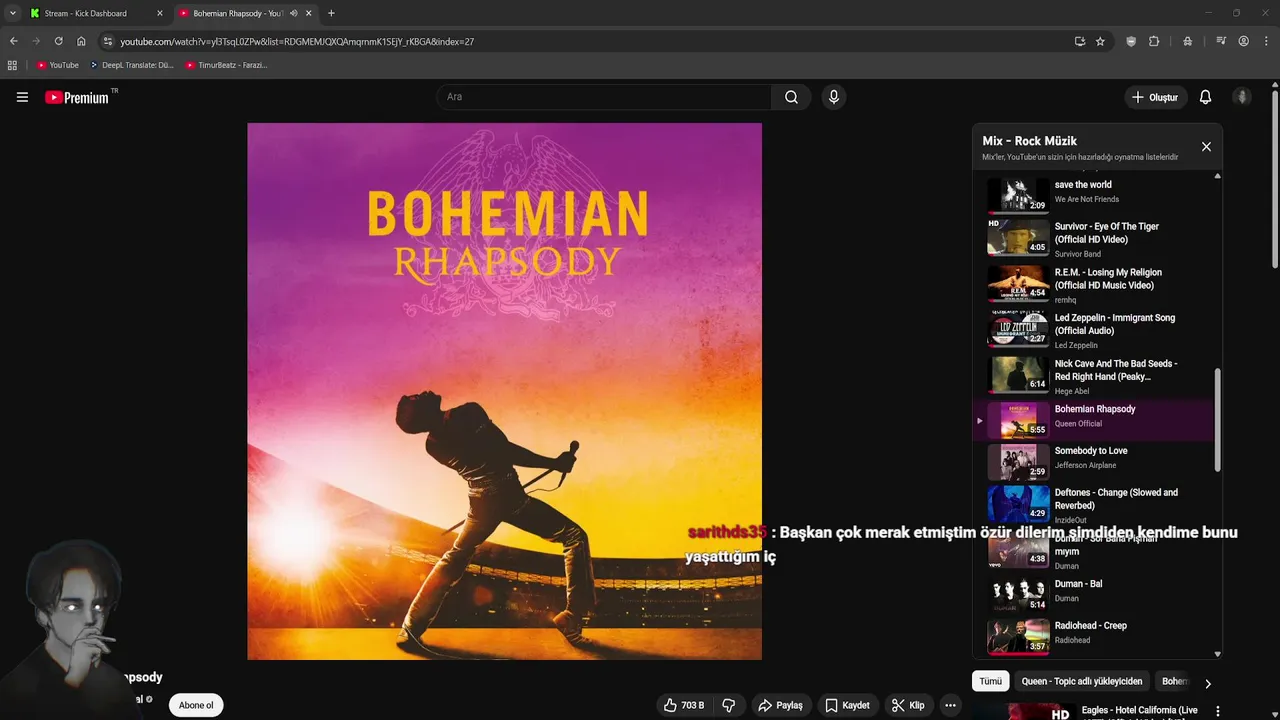Play Led Zeppelin - Immigrant Song from playlist

click(x=1096, y=330)
